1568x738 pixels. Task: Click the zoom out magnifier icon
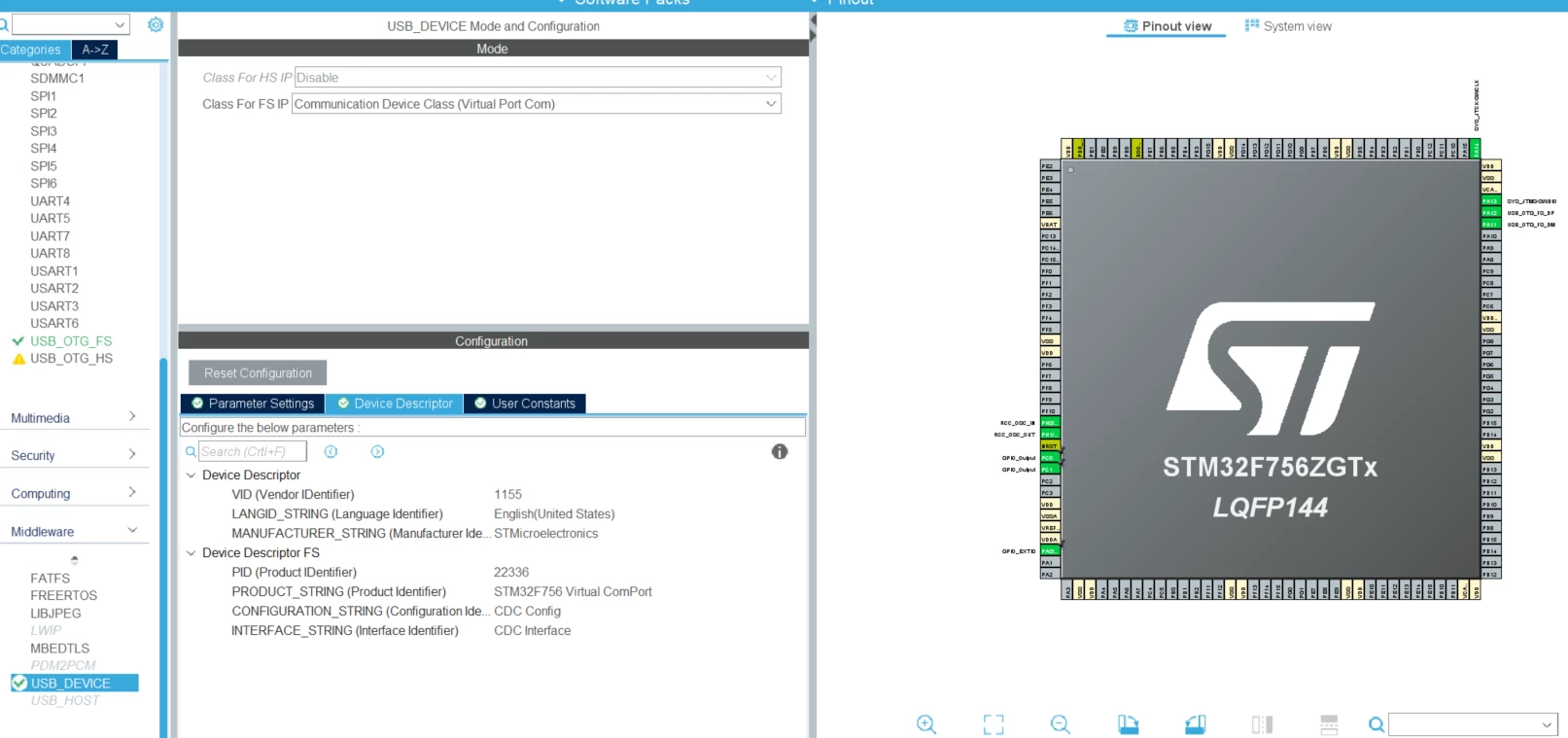(1061, 724)
